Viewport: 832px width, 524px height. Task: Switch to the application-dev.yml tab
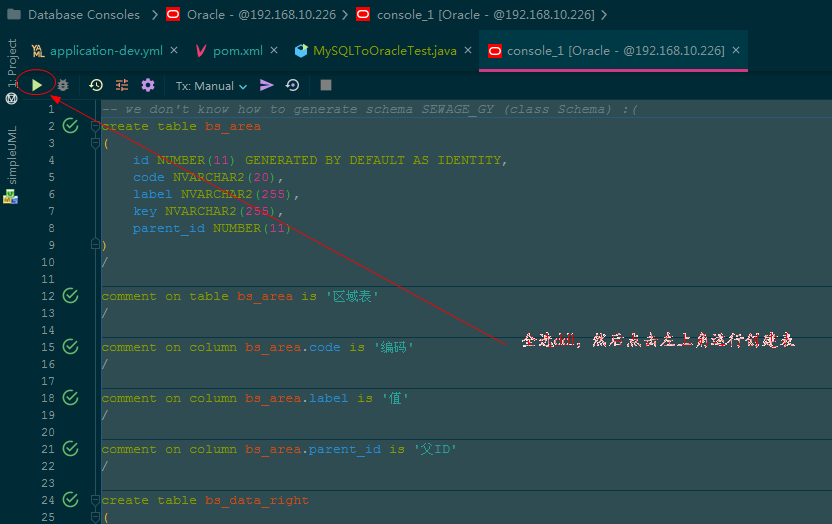pyautogui.click(x=106, y=51)
